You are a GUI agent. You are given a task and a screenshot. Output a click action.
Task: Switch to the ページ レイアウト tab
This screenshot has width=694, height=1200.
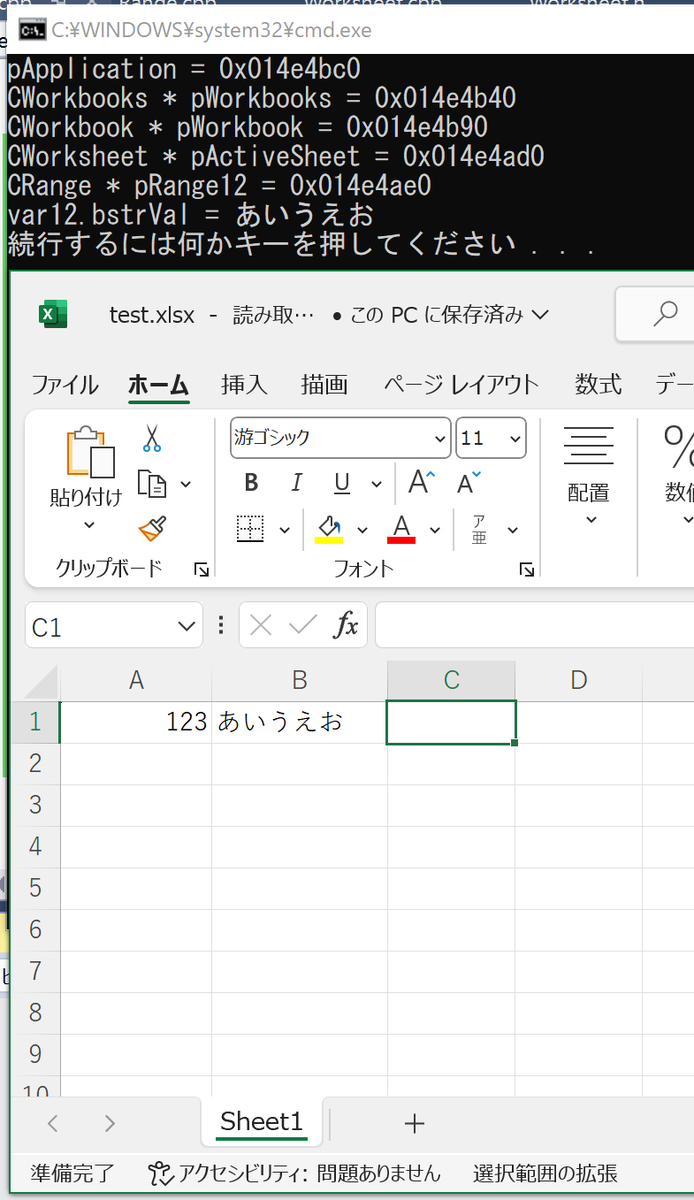pos(460,385)
